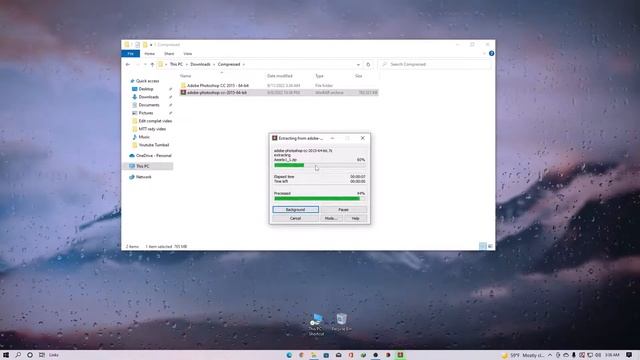The height and width of the screenshot is (360, 640).
Task: Click This PC in the address breadcrumb
Action: point(176,64)
